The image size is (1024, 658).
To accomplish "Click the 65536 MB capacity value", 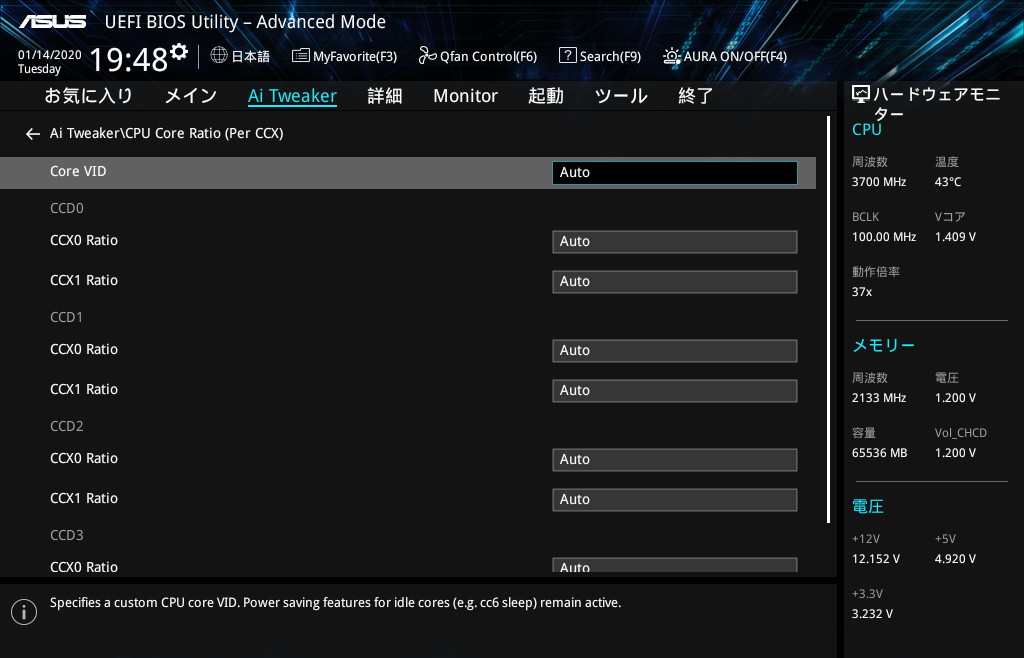I will coord(879,453).
